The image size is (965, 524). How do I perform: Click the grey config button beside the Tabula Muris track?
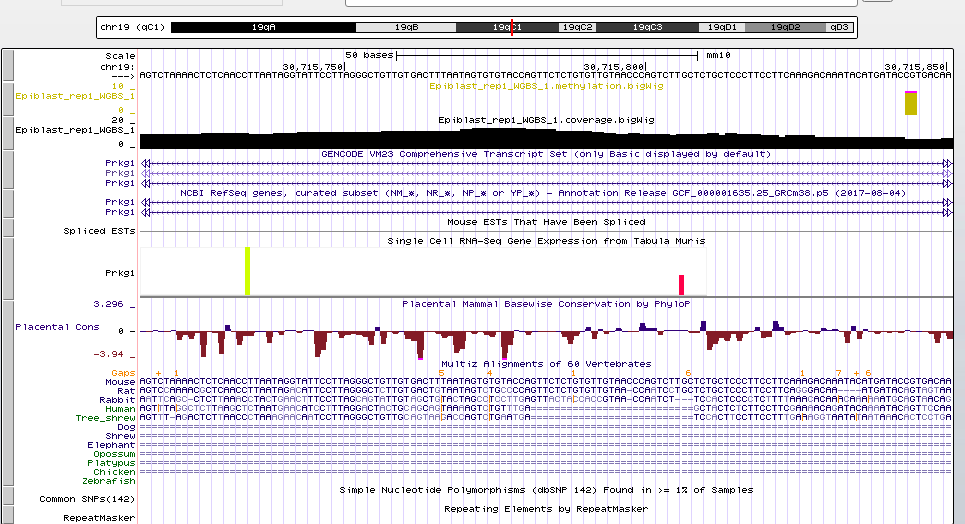tap(7, 268)
